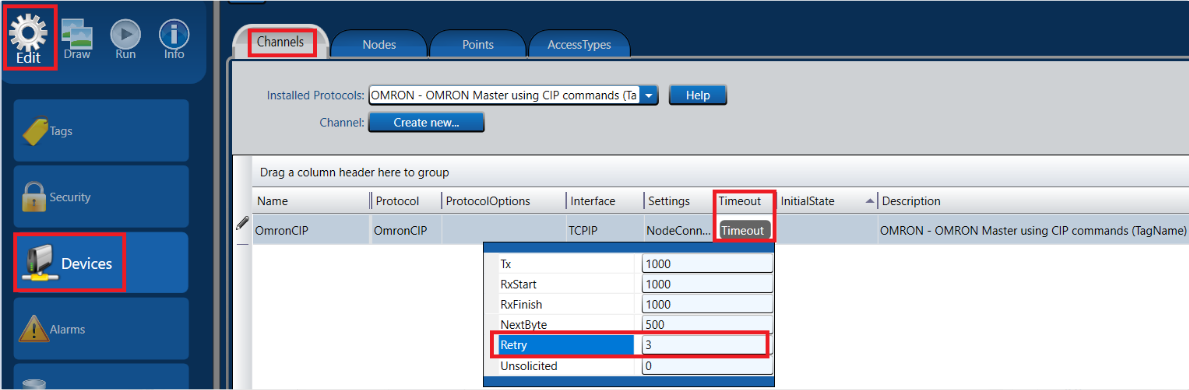Open the Installed Protocols combo box
Image resolution: width=1189 pixels, height=390 pixels.
point(513,96)
